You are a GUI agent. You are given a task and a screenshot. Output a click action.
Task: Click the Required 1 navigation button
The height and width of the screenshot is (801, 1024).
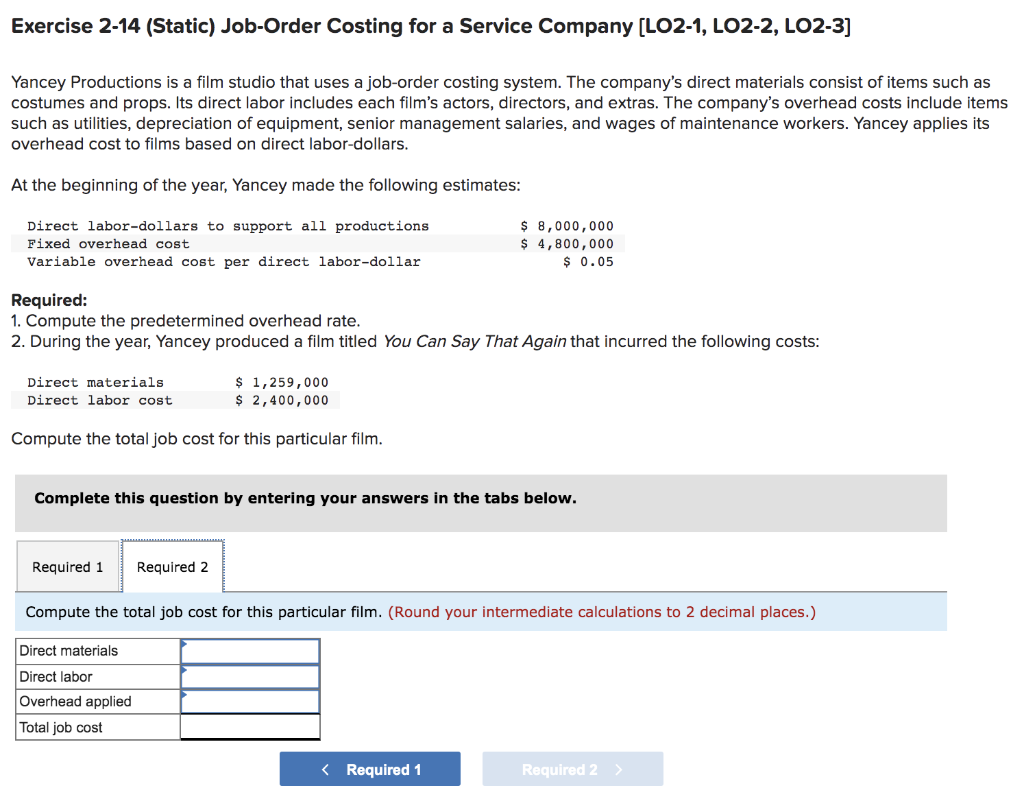(370, 768)
